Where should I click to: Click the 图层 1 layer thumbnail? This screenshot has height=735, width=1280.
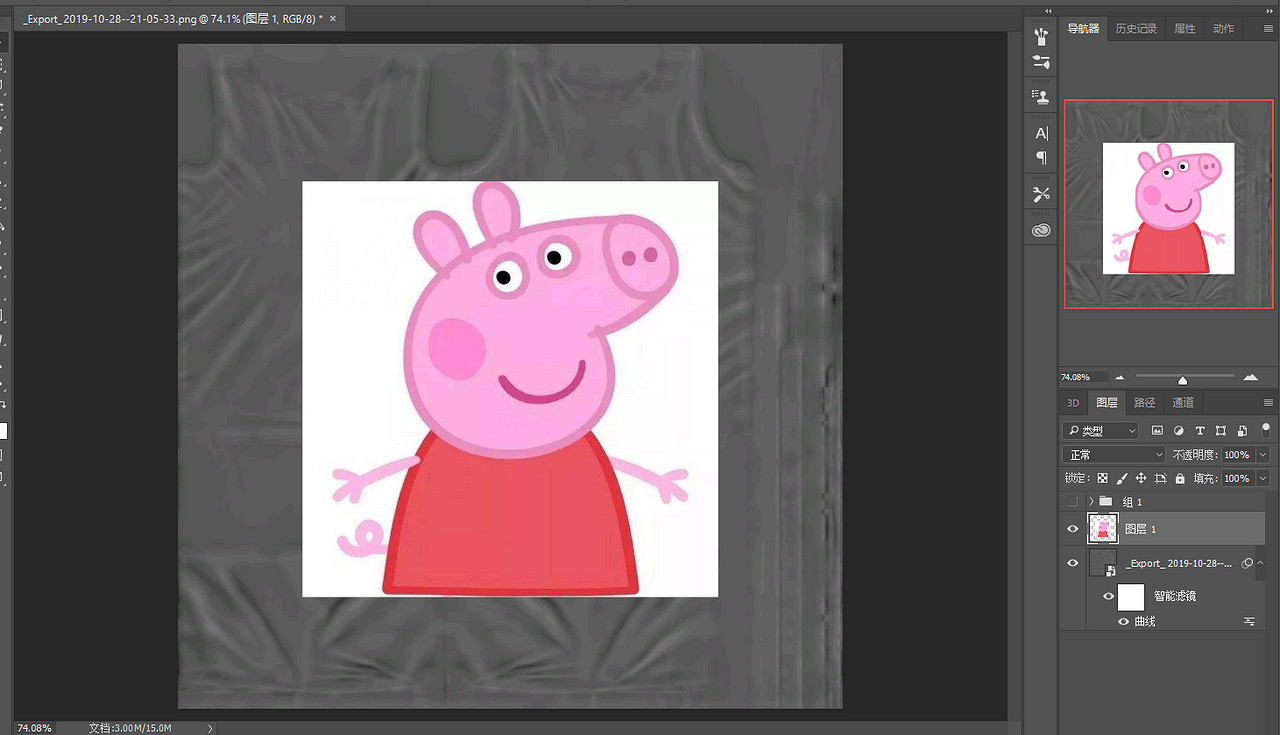(x=1103, y=529)
